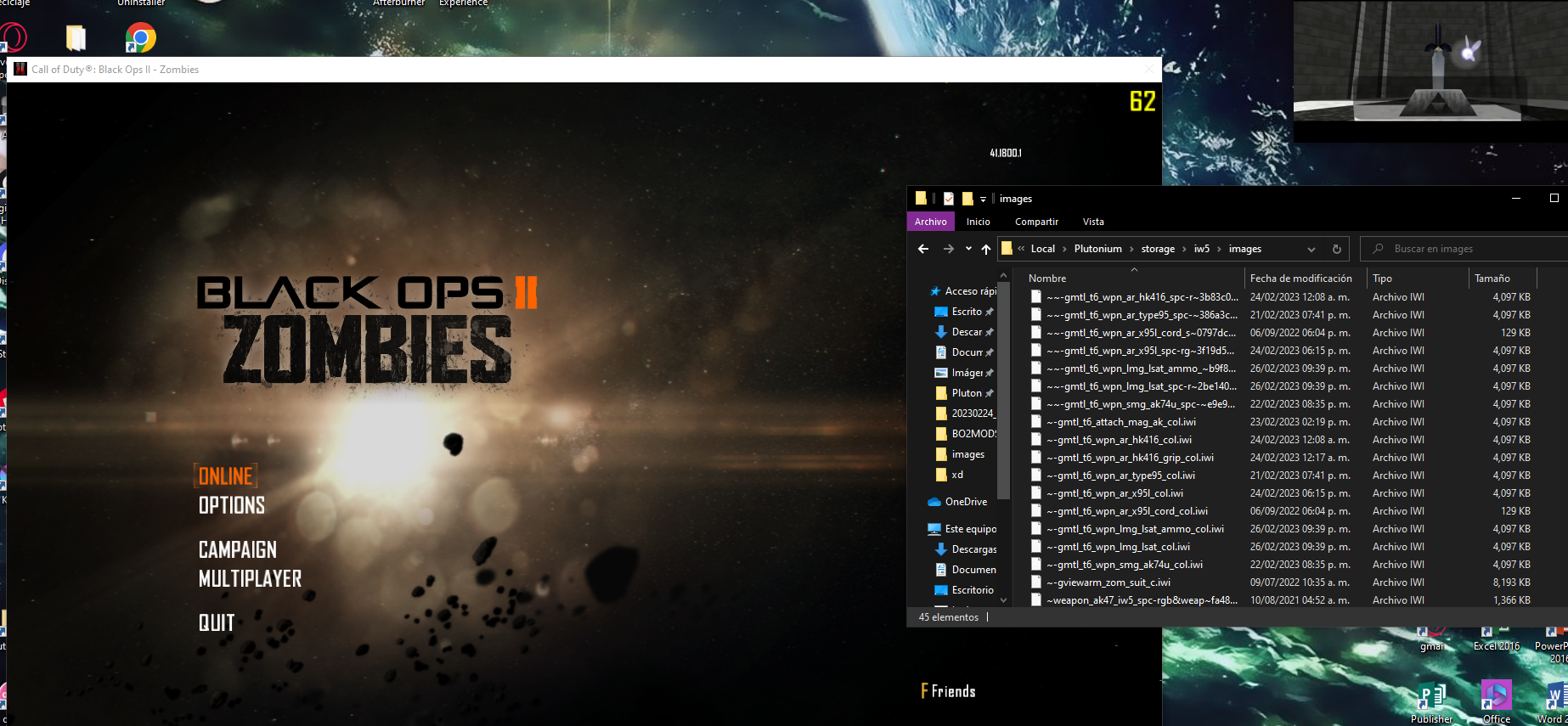Go forward in the images Explorer window
1568x726 pixels.
949,249
